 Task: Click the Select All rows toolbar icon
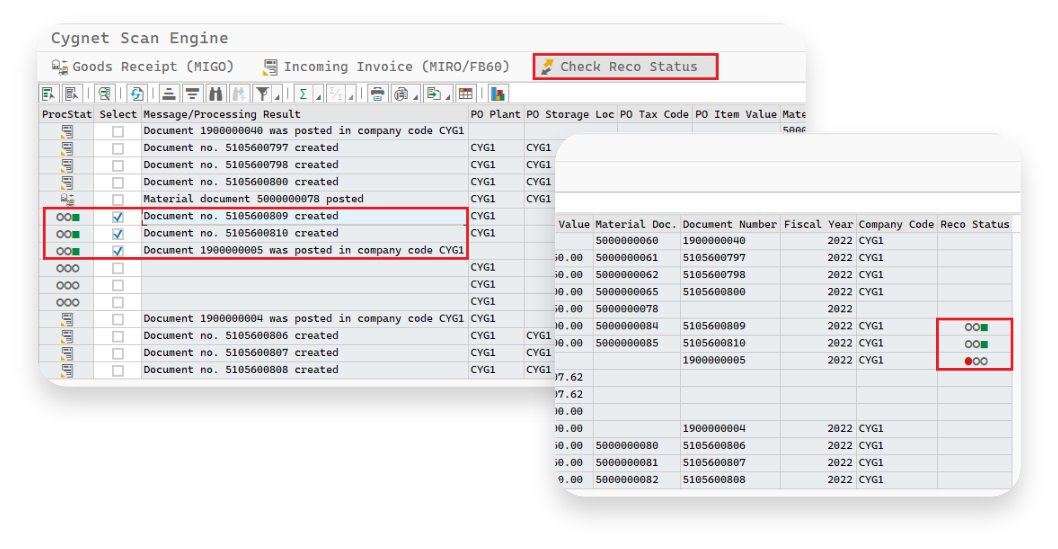(x=48, y=94)
